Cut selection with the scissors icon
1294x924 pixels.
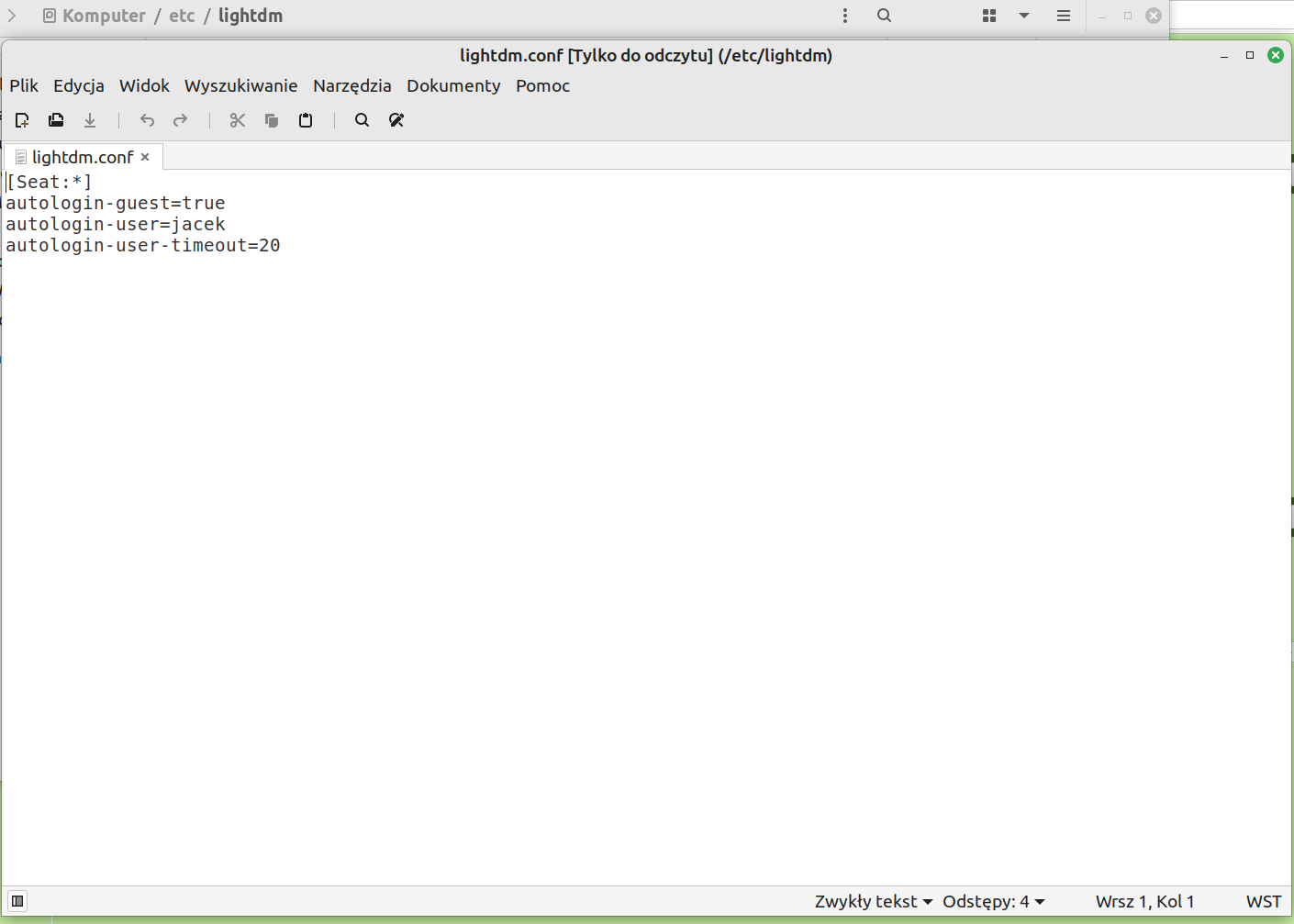(x=238, y=120)
